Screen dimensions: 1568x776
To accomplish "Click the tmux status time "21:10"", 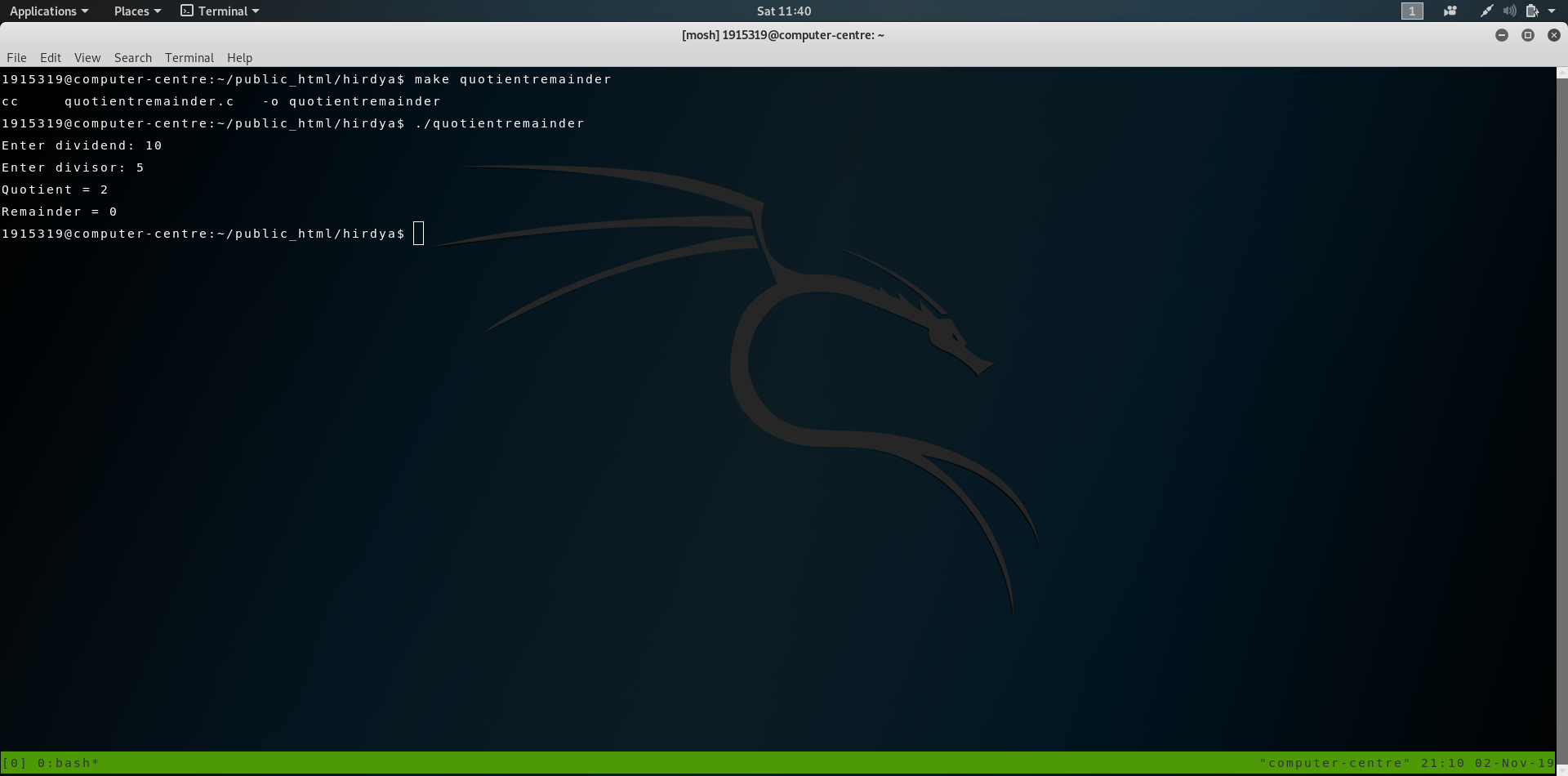I will (x=1443, y=763).
